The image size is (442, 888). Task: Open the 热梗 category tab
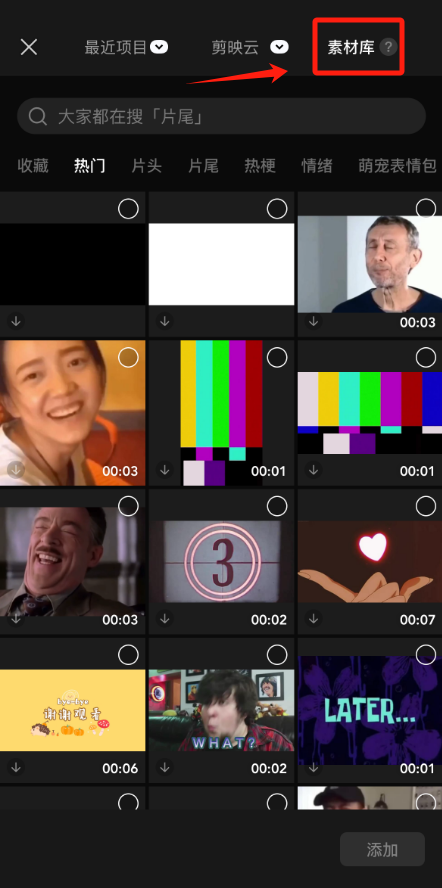tap(260, 166)
